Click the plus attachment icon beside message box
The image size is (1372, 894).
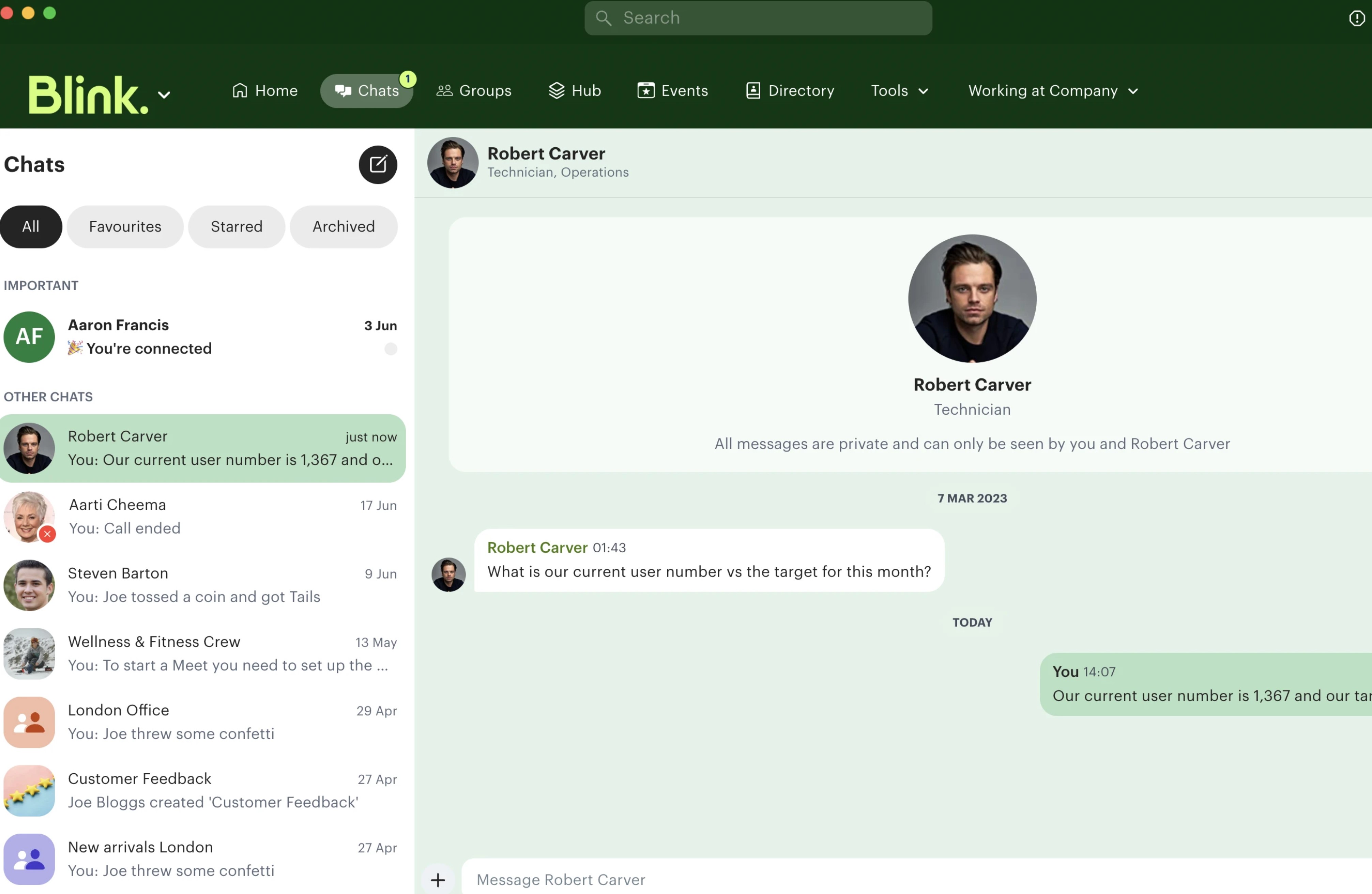pyautogui.click(x=438, y=880)
